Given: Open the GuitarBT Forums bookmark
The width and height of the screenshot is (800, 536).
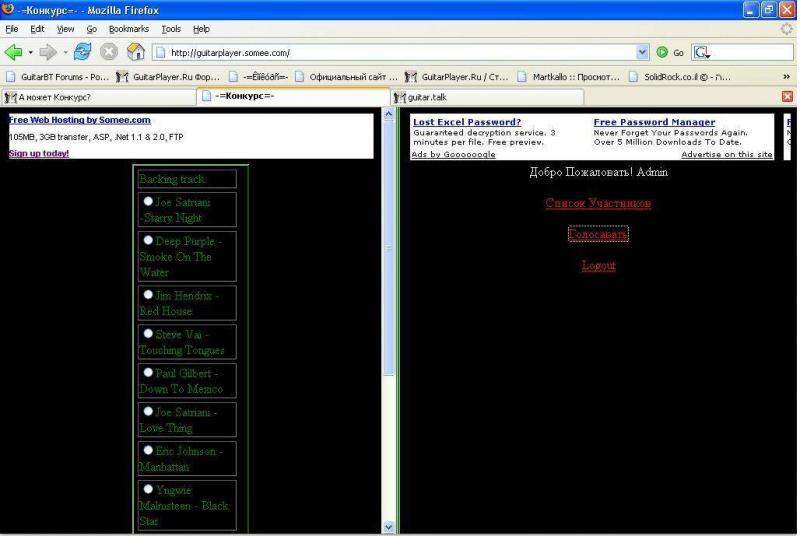Looking at the screenshot, I should click(x=58, y=76).
